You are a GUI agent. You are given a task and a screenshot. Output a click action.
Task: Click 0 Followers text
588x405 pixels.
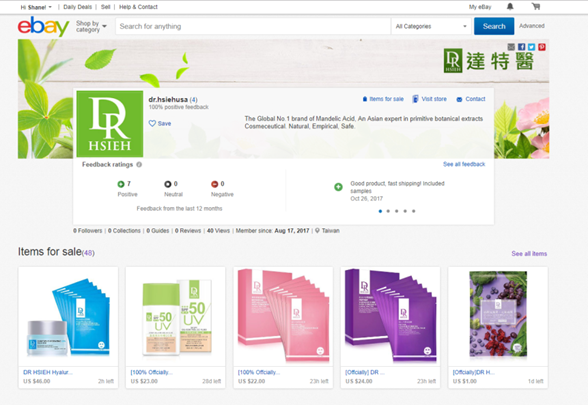click(88, 231)
